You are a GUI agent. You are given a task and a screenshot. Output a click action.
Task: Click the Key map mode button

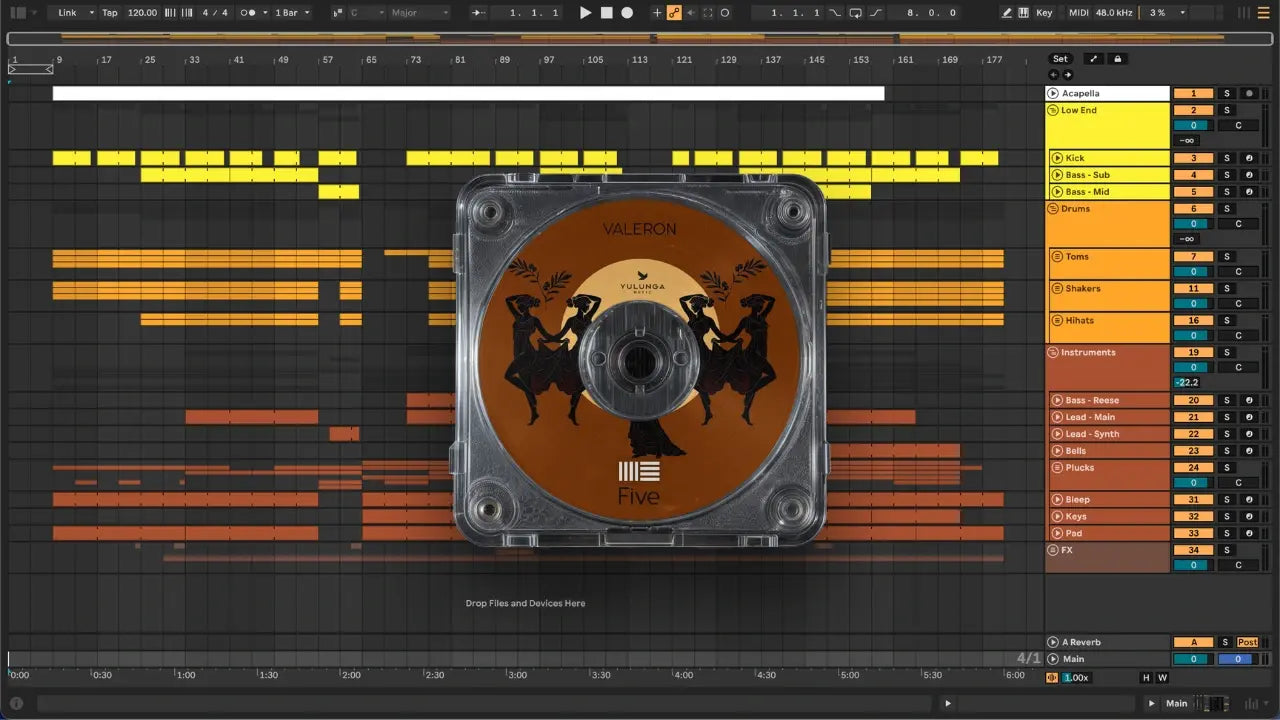[1044, 13]
